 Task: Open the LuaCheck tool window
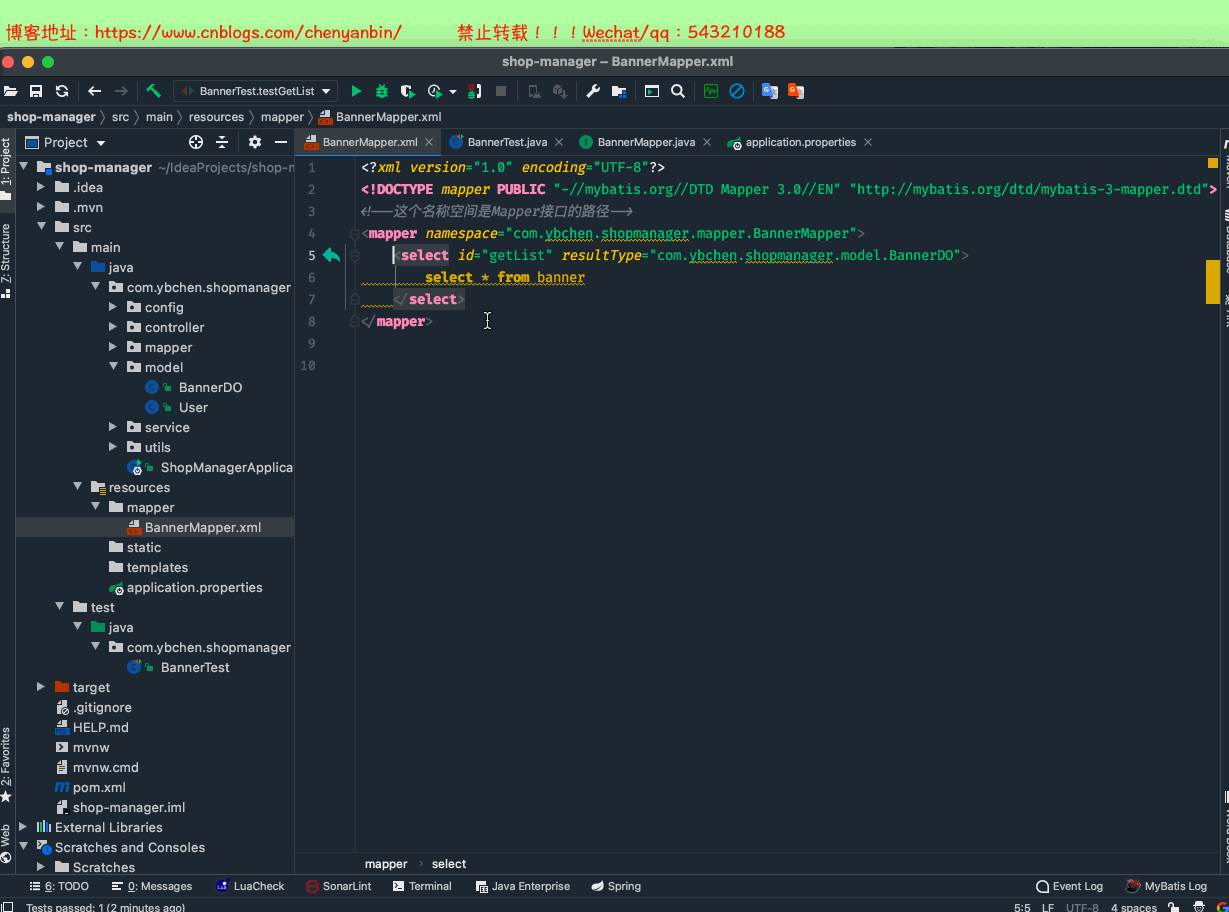pos(250,886)
